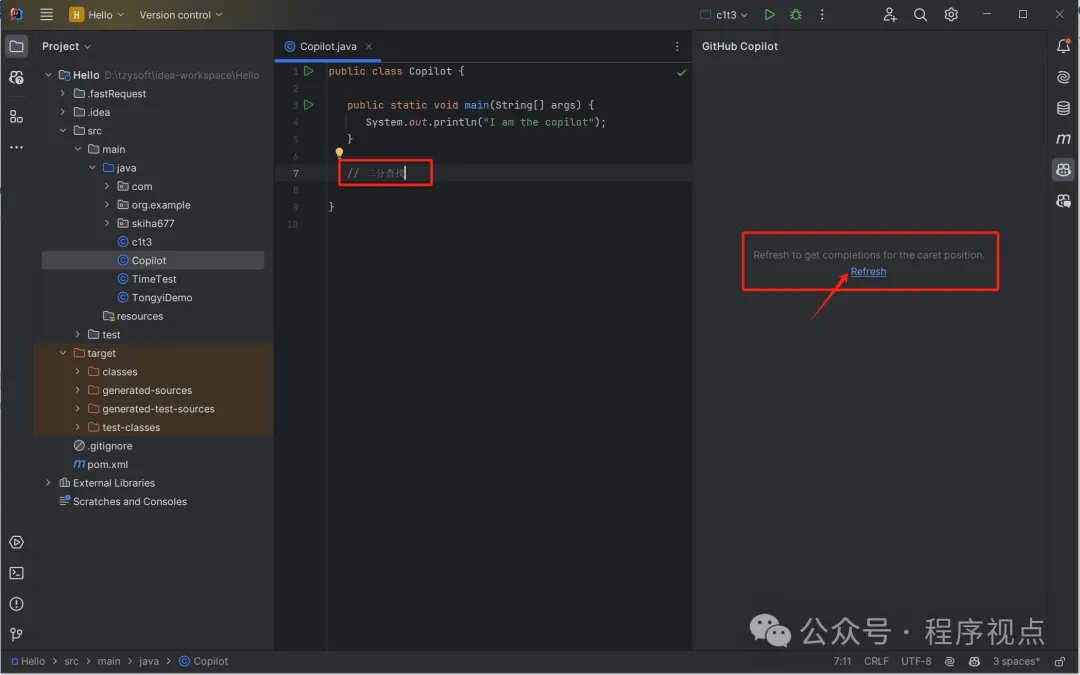Open the Problems tool window
Screen dimensions: 1080x675
[x=17, y=603]
